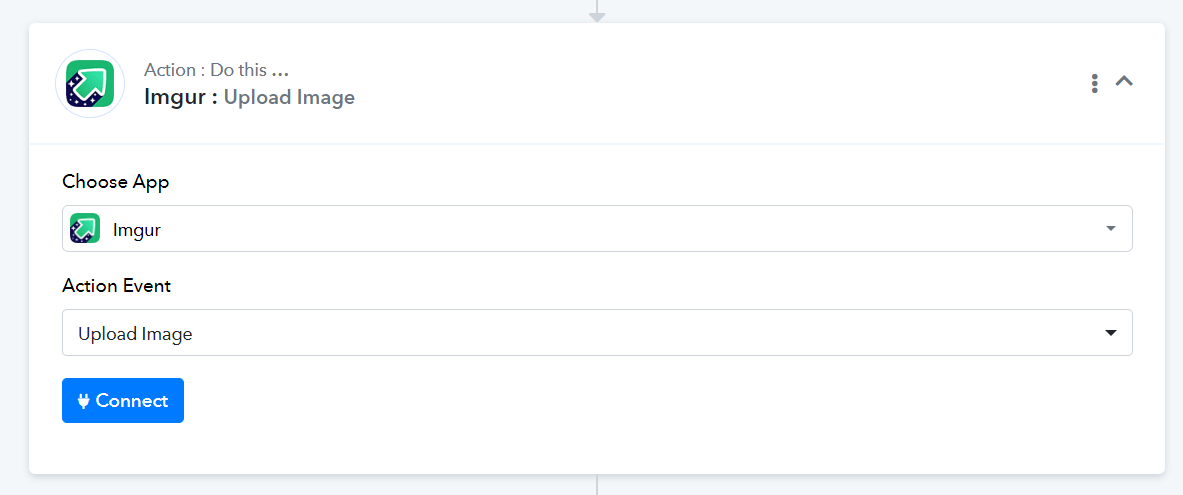Image resolution: width=1183 pixels, height=495 pixels.
Task: Open the three-dot options menu
Action: pos(1094,84)
